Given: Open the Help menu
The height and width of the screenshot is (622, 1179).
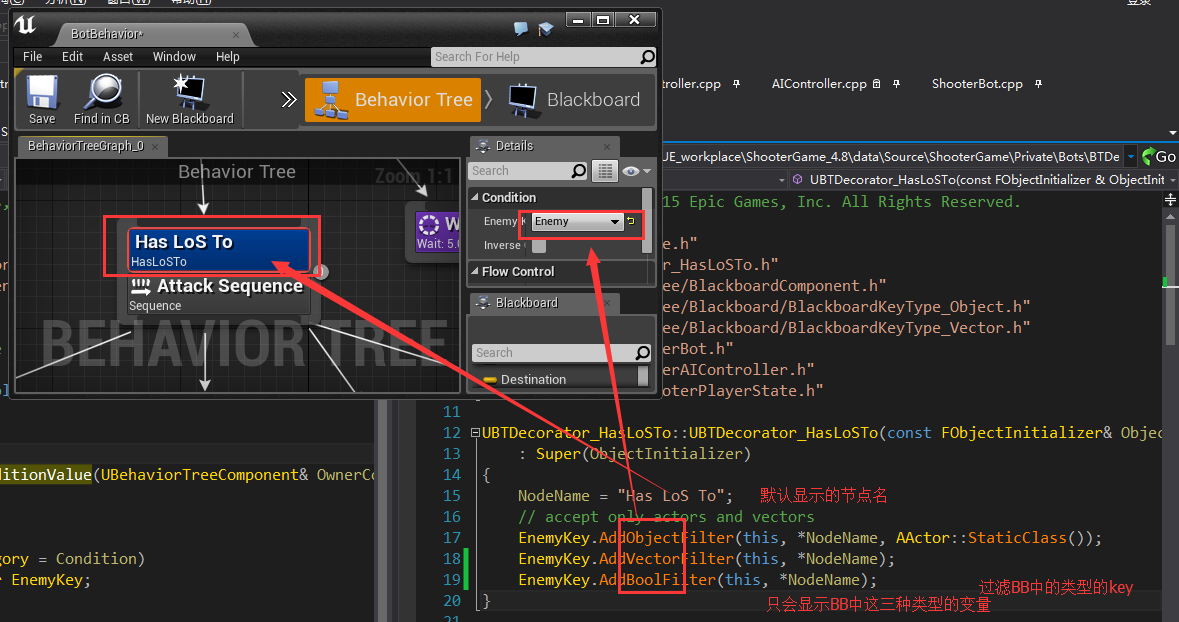Looking at the screenshot, I should point(227,56).
